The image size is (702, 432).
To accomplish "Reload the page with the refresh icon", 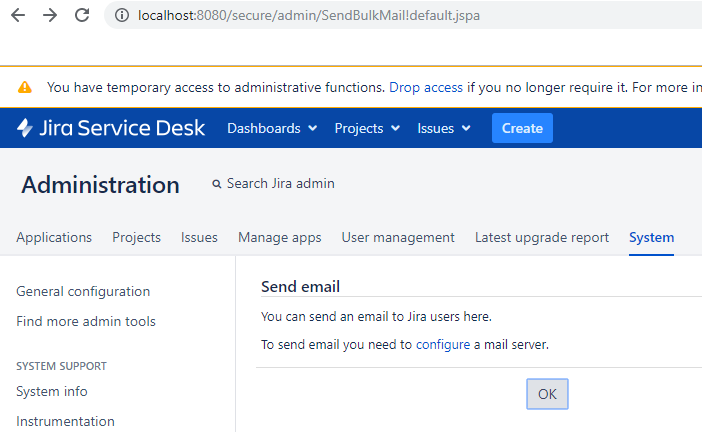I will pyautogui.click(x=82, y=15).
